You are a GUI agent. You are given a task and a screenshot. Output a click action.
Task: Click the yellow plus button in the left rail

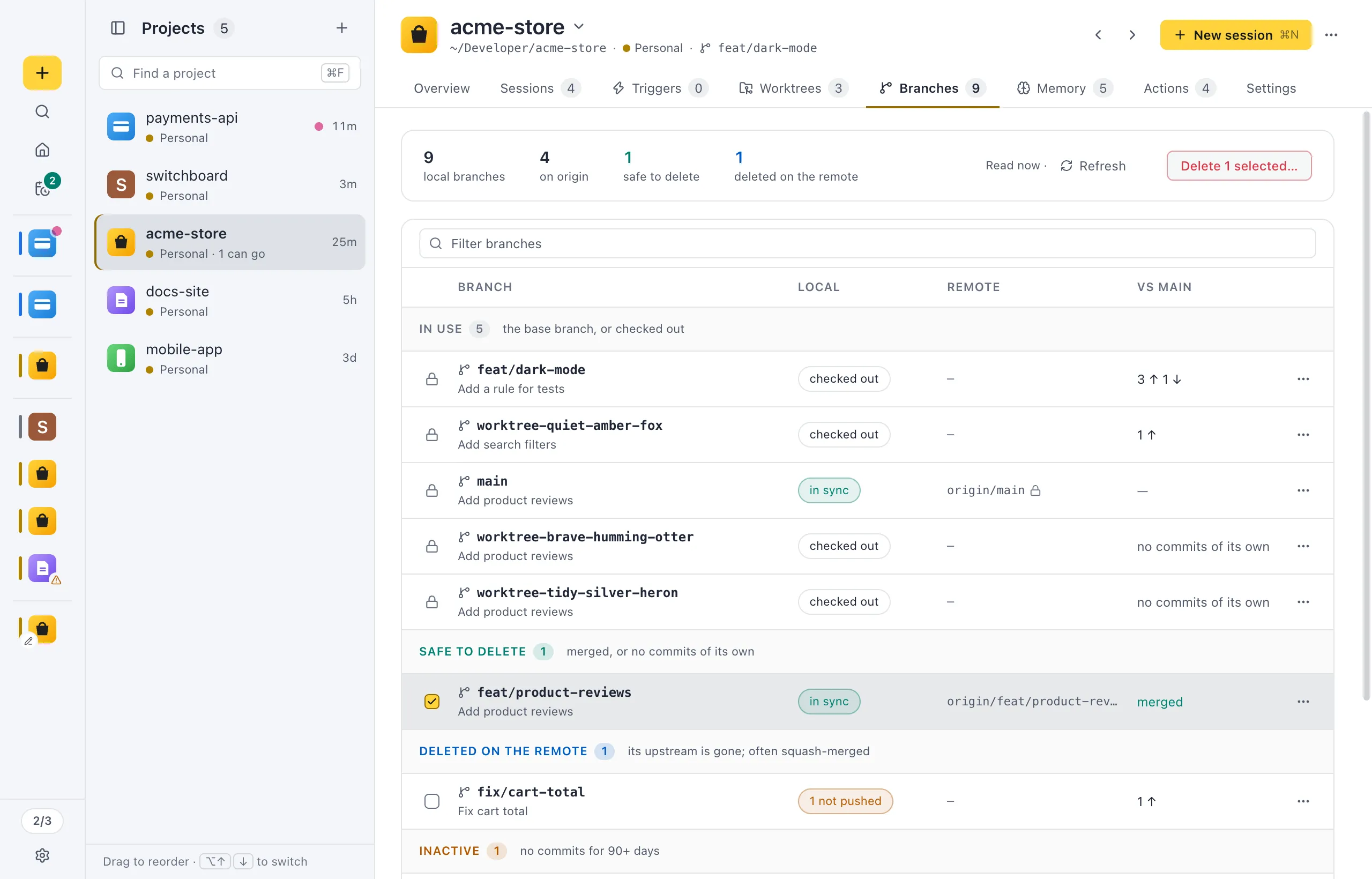tap(42, 72)
